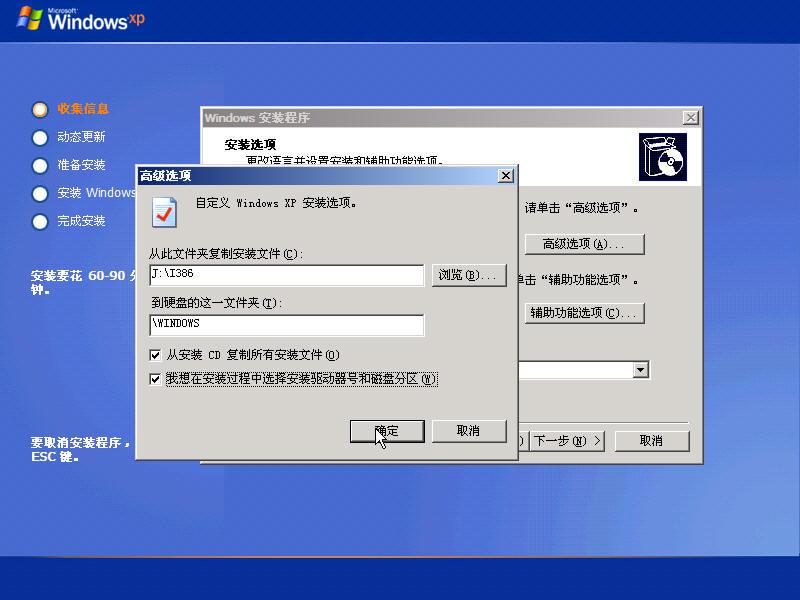800x600 pixels.
Task: Select the 安装 Windows step indicator
Action: click(x=40, y=194)
